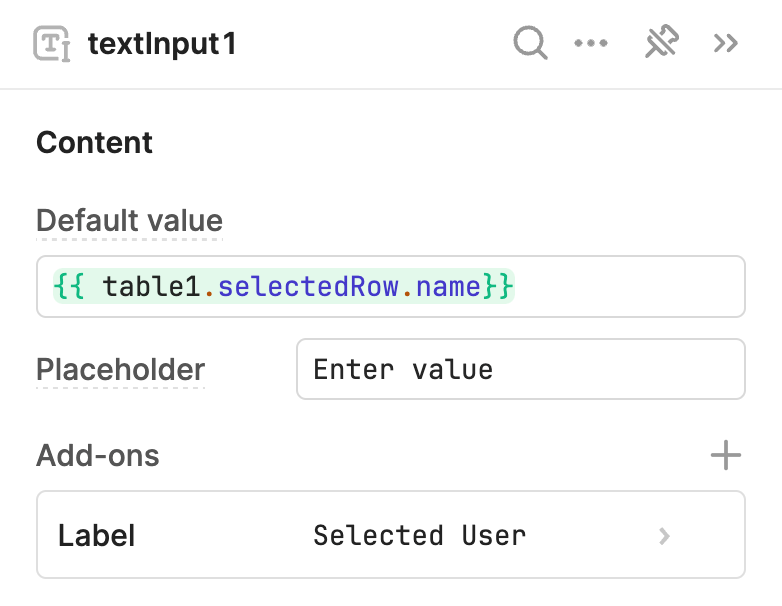Click the Add-ons section label
Screen dimensions: 782x606
pyautogui.click(x=98, y=455)
